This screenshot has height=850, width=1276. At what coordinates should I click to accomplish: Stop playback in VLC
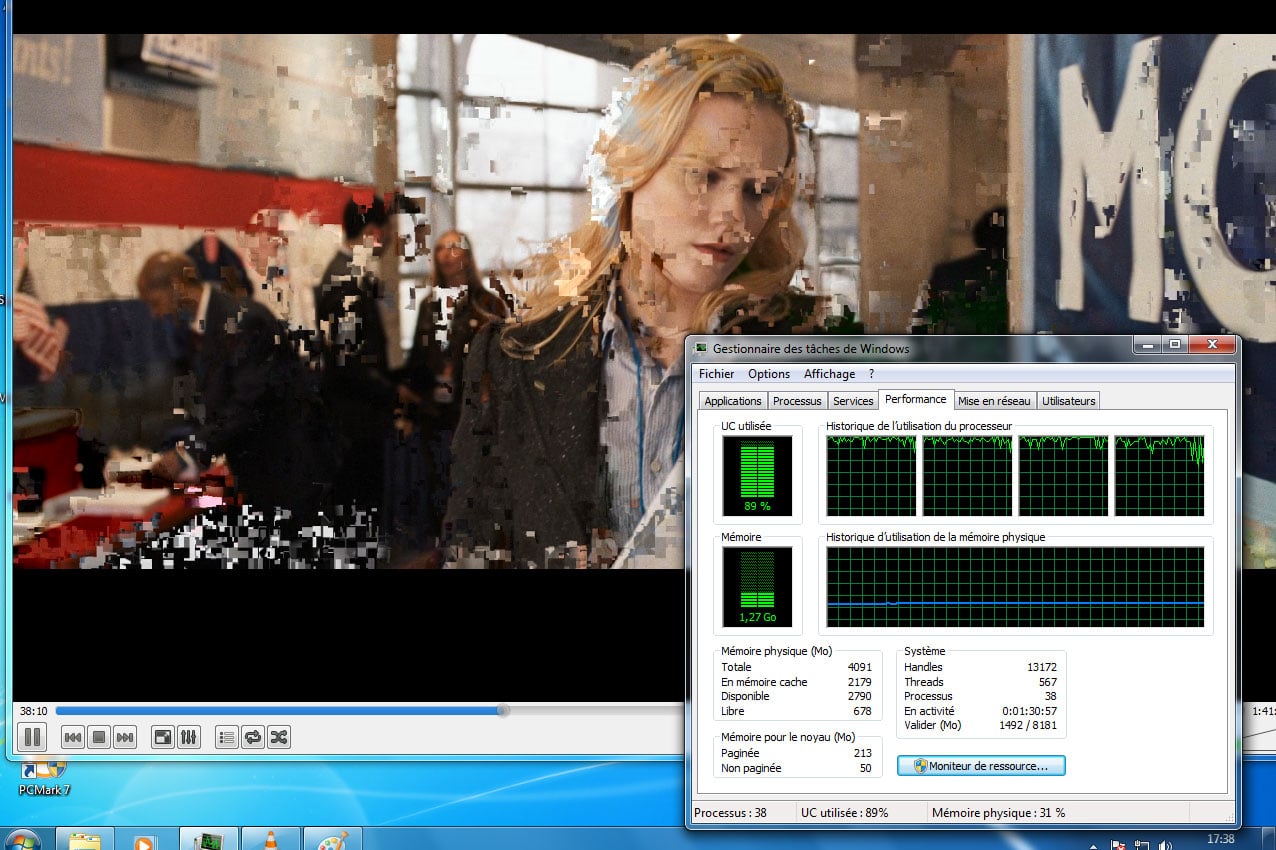tap(99, 738)
